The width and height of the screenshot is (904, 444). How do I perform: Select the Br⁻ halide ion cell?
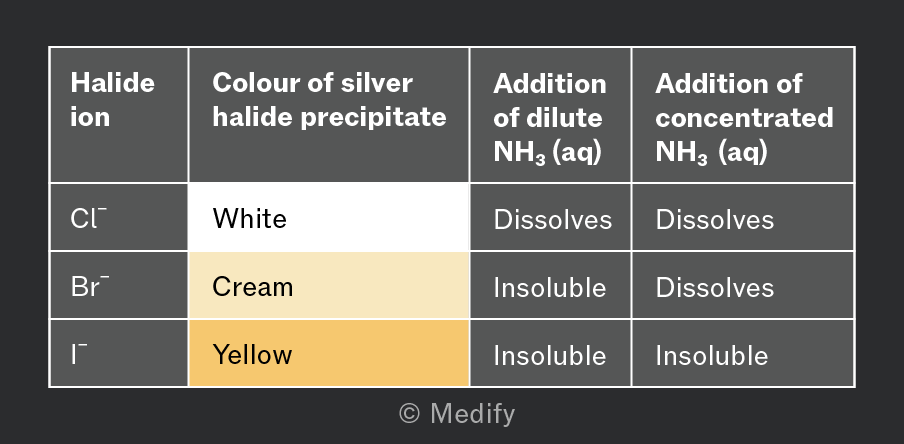(119, 285)
